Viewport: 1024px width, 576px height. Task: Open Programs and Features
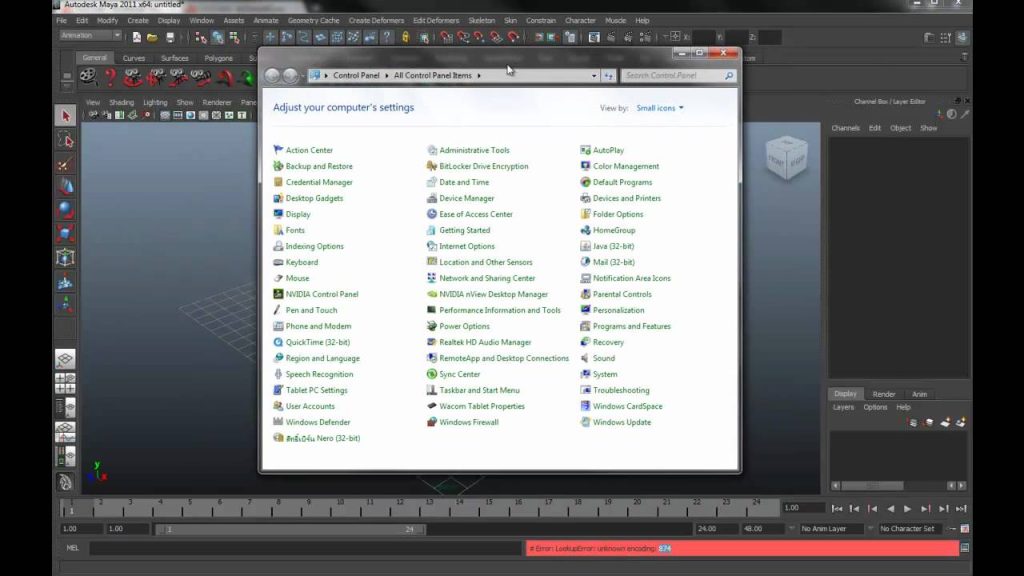click(632, 327)
